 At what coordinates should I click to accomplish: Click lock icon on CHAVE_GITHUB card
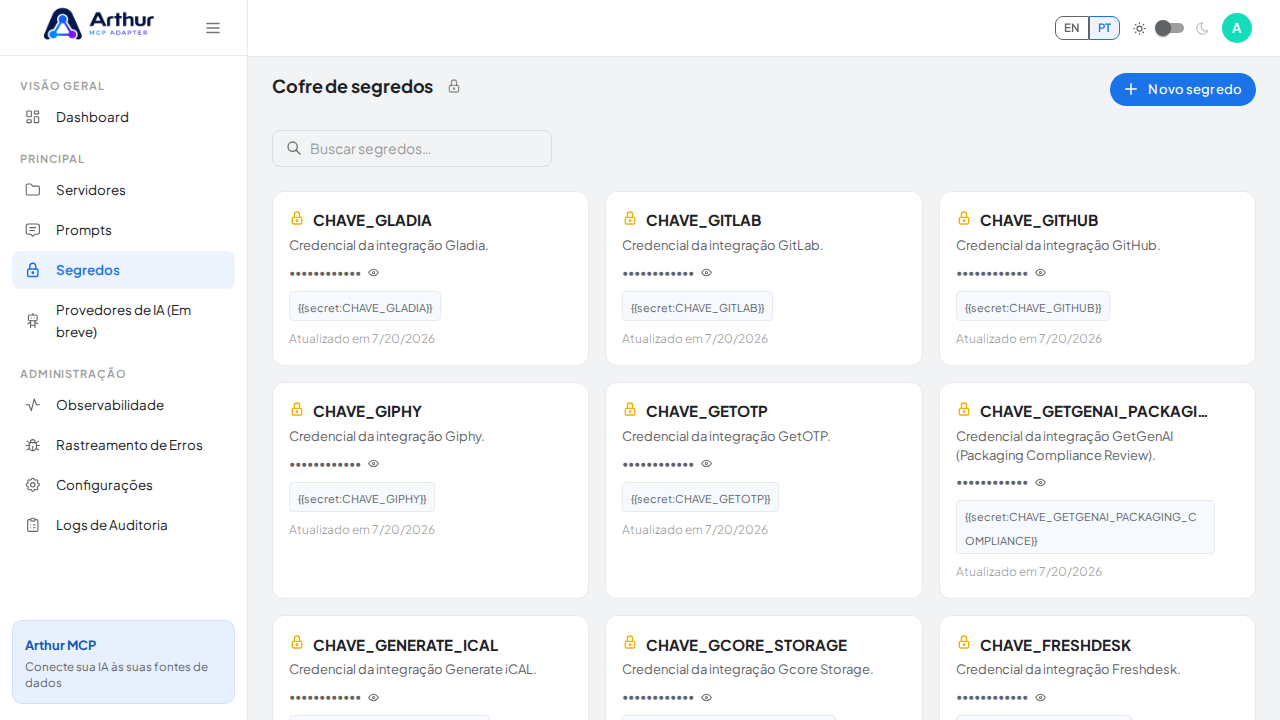point(964,218)
